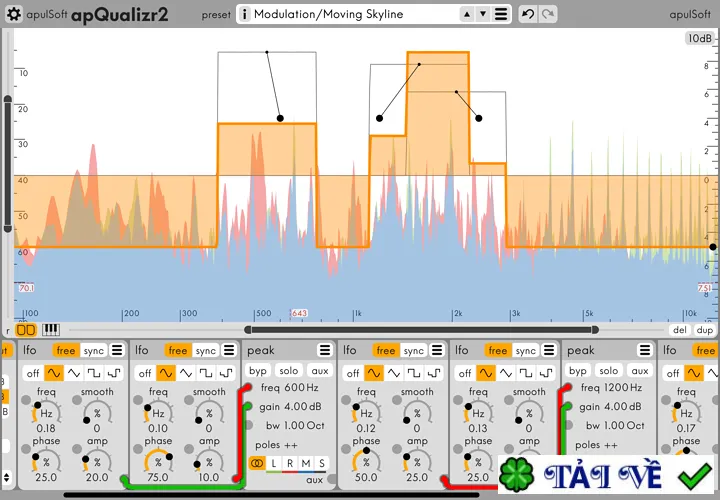This screenshot has height=500, width=720.
Task: Bypass the 600 Hz peak filter
Action: point(258,371)
